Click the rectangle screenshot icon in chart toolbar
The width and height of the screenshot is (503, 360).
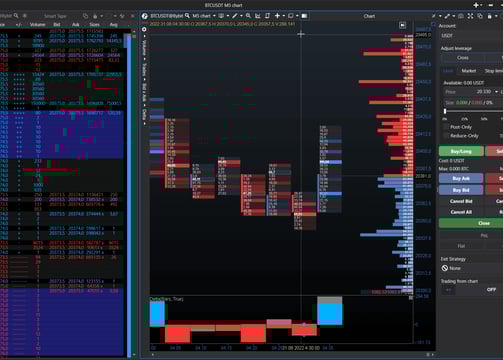tap(291, 16)
